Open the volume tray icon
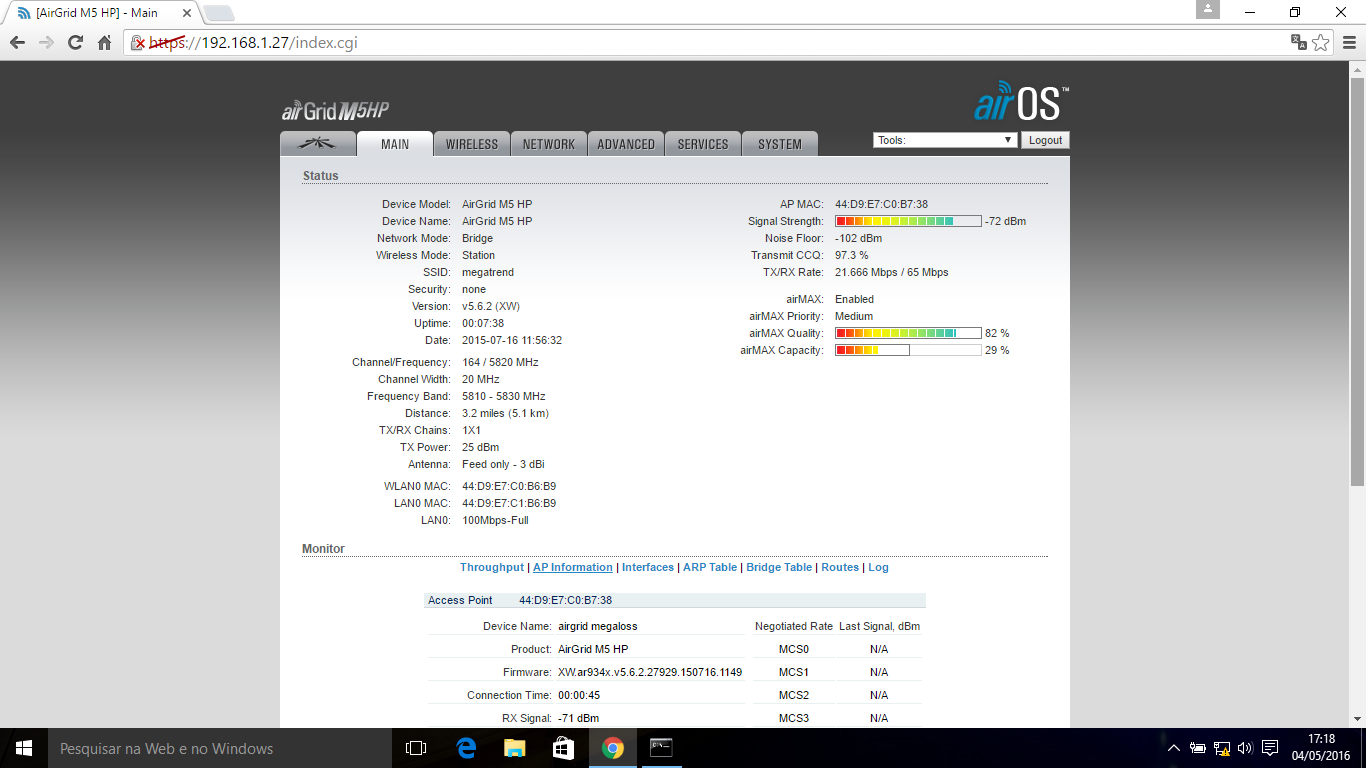Screen dimensions: 1366x768 pos(1245,748)
